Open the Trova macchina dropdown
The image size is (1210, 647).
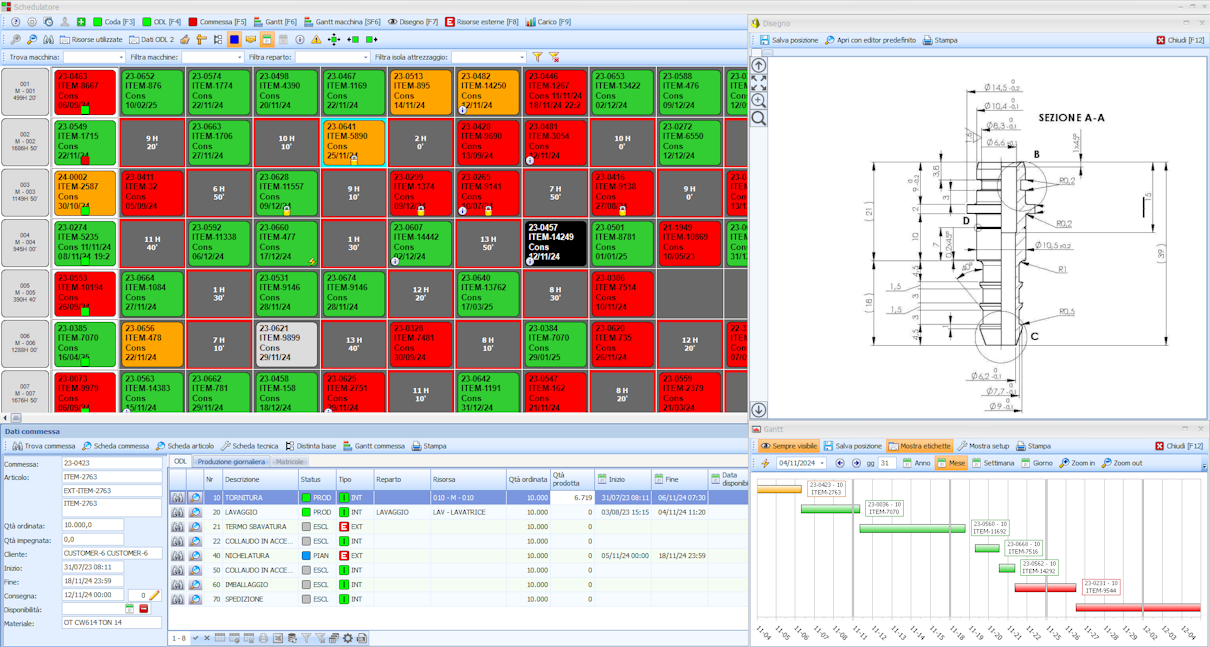click(x=121, y=57)
